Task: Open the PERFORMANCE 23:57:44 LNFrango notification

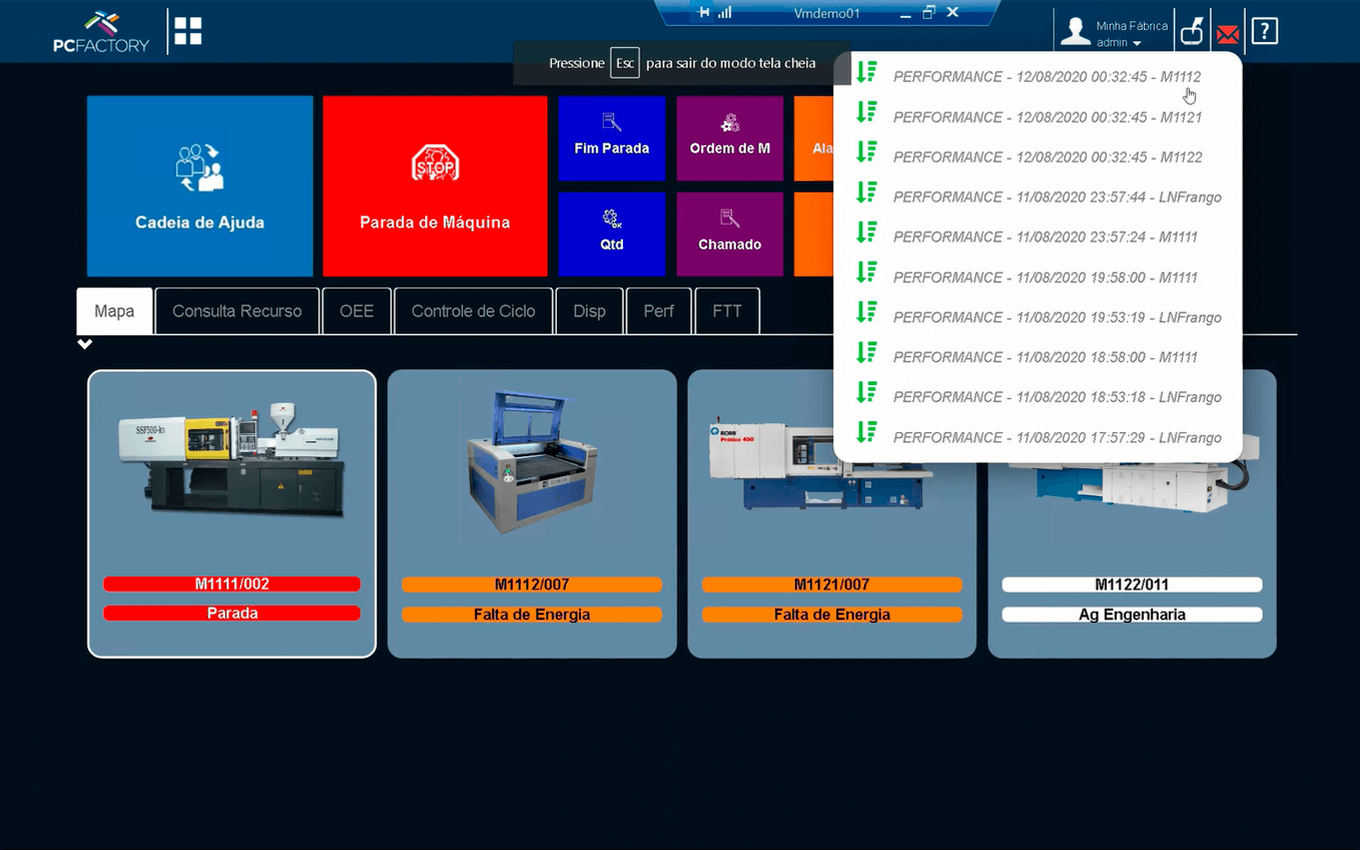Action: pos(1056,197)
